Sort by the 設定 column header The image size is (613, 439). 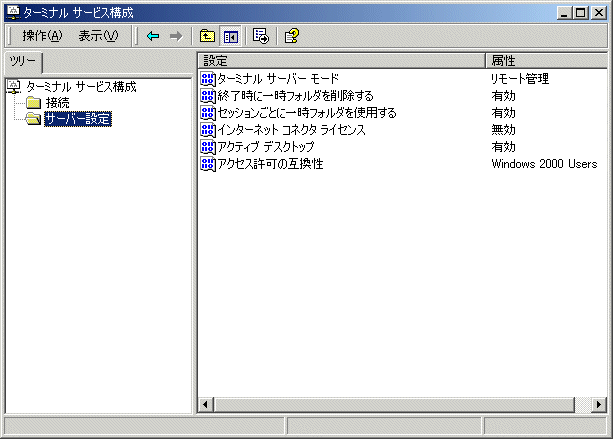point(341,61)
